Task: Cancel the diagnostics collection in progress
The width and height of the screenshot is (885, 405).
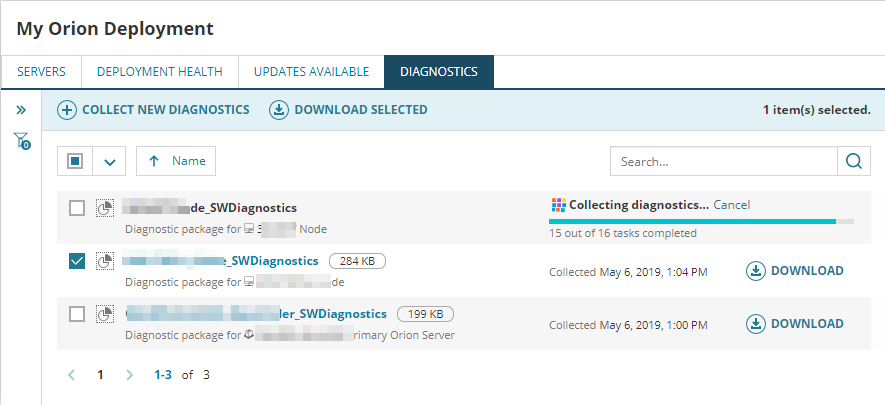Action: tap(731, 205)
